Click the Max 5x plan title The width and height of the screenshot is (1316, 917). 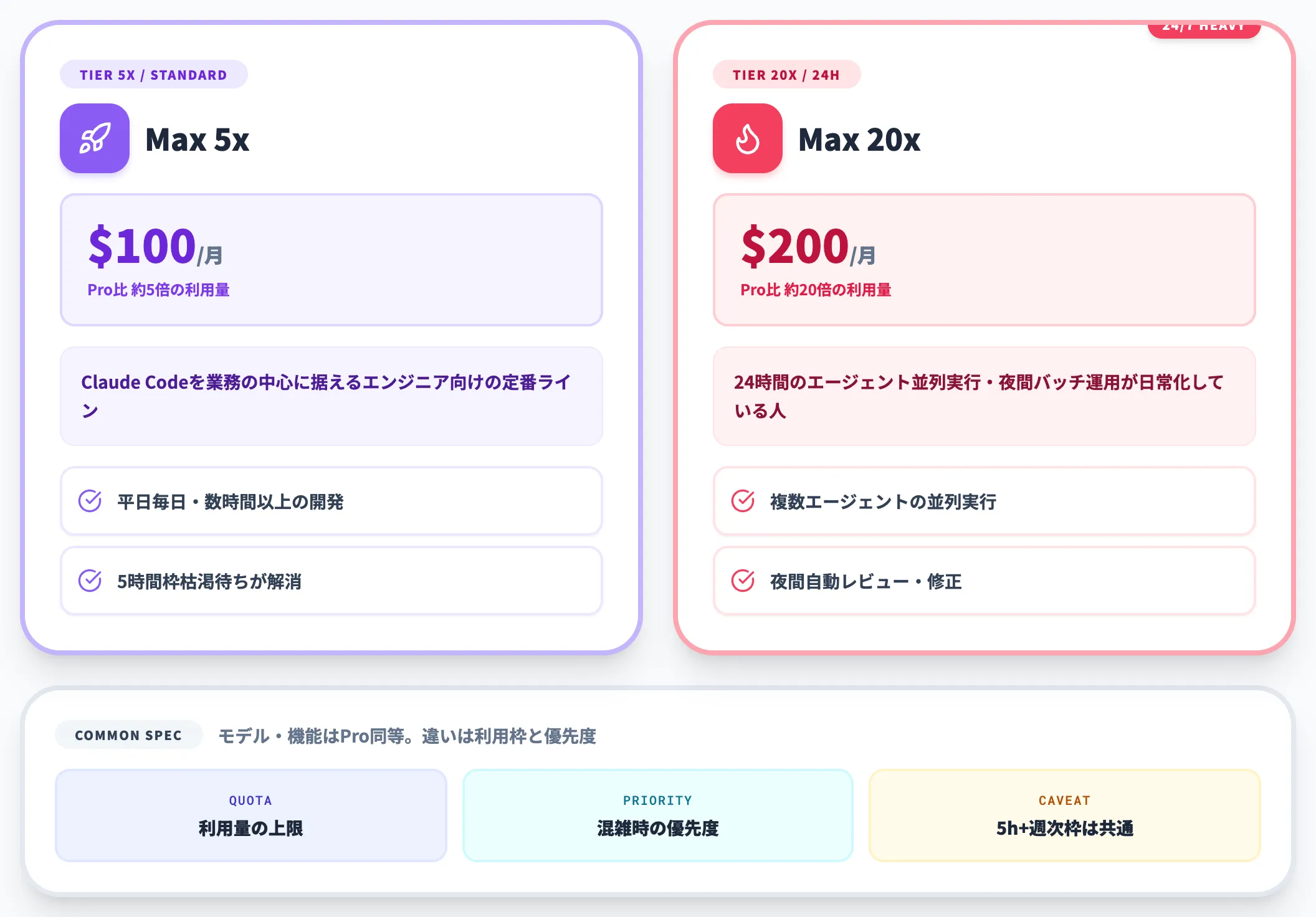tap(198, 140)
